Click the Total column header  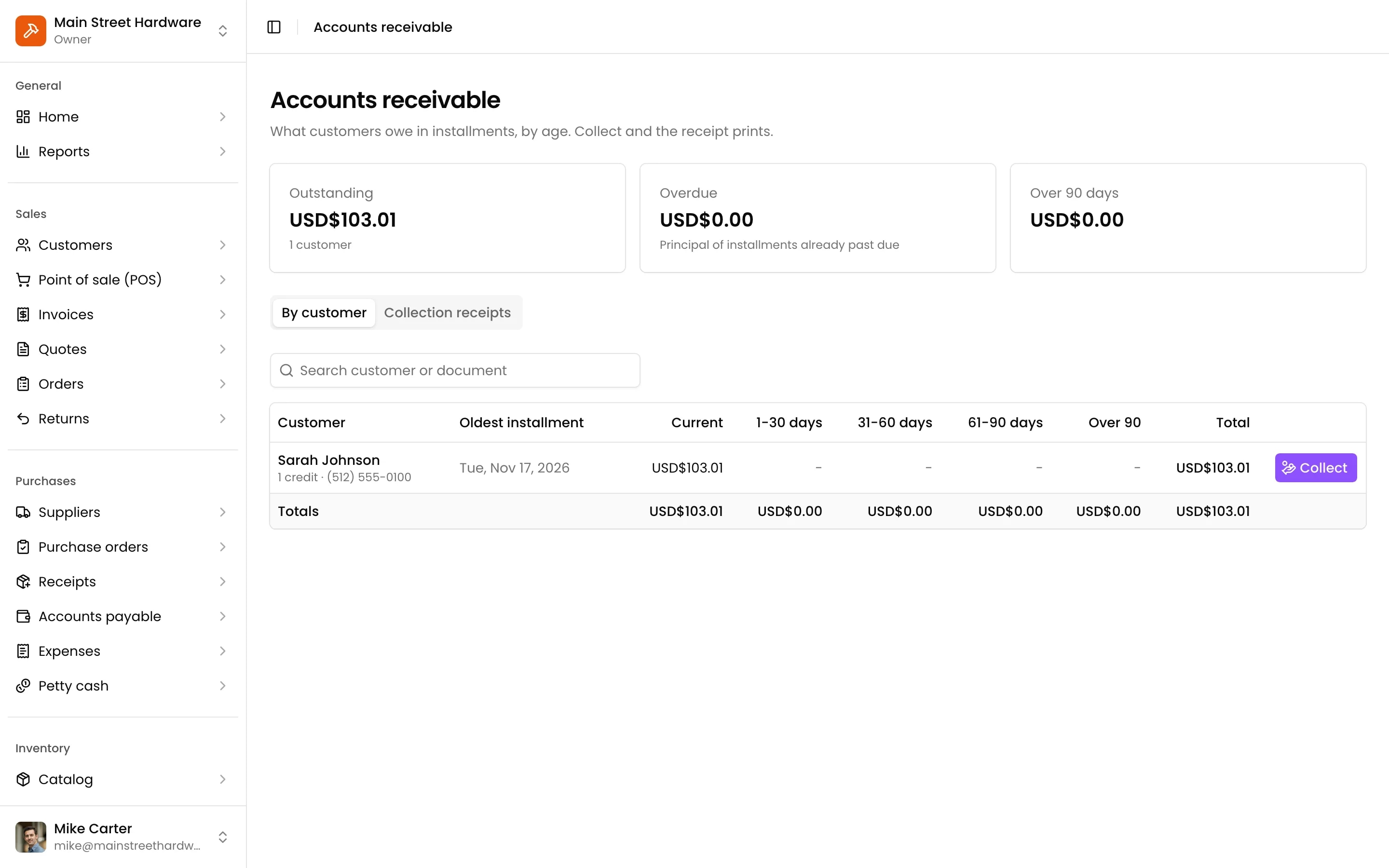[x=1232, y=422]
